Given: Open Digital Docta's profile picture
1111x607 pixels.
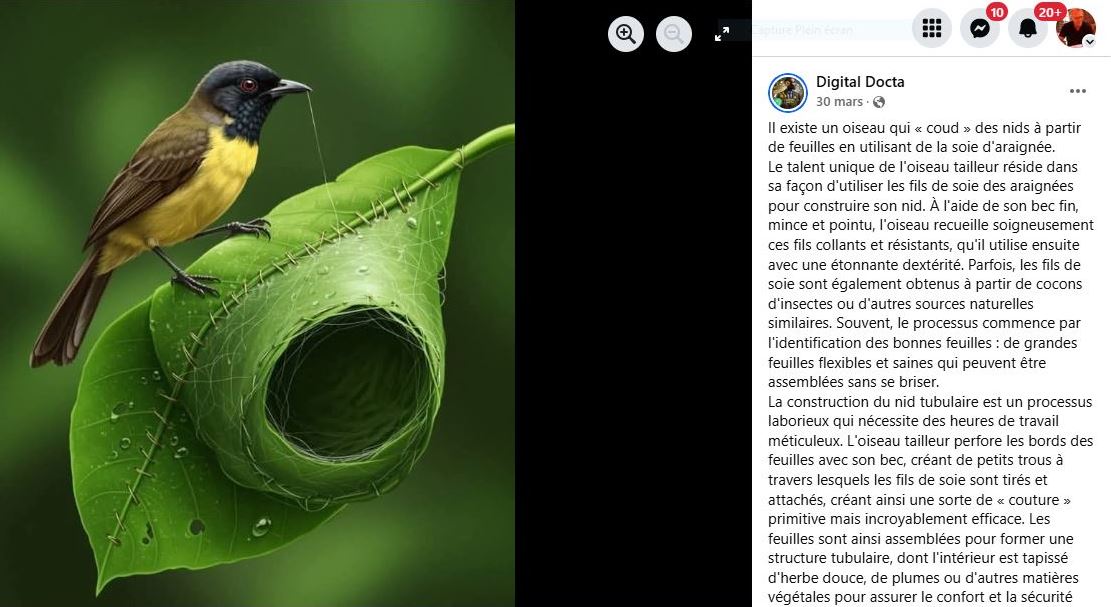Looking at the screenshot, I should pos(788,93).
